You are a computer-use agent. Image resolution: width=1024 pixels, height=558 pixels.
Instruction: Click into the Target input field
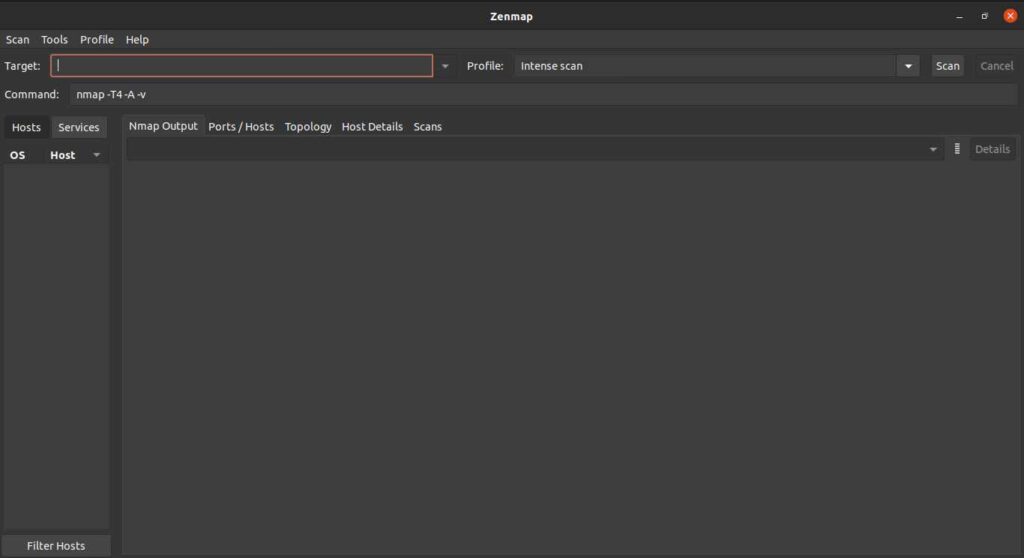point(242,66)
